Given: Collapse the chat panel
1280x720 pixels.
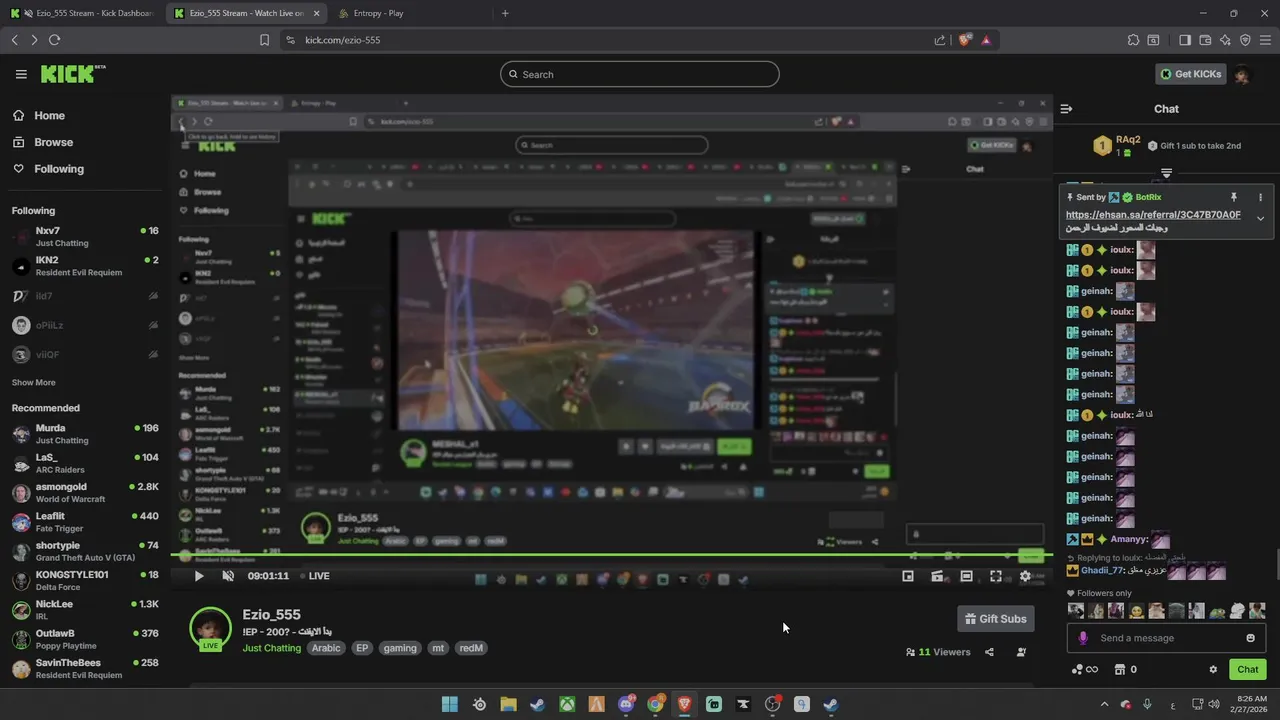Looking at the screenshot, I should 1066,109.
